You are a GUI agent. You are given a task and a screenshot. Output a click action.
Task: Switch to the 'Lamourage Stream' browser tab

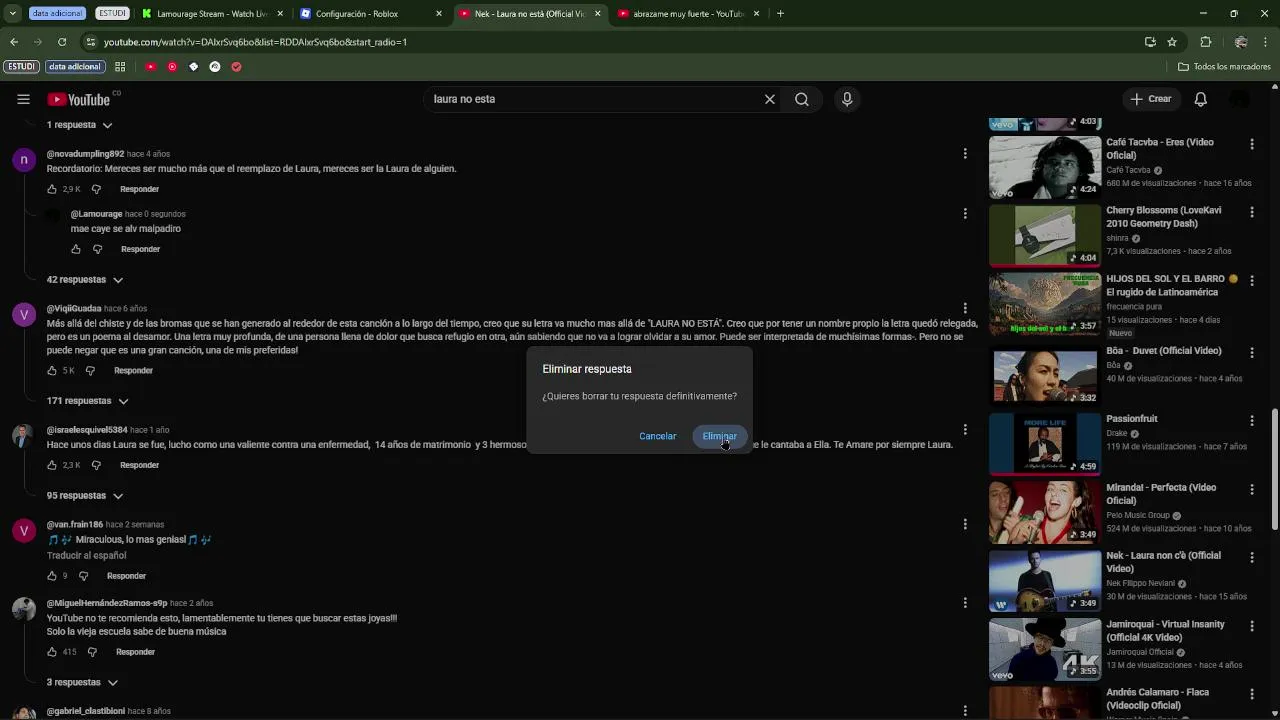coord(211,14)
